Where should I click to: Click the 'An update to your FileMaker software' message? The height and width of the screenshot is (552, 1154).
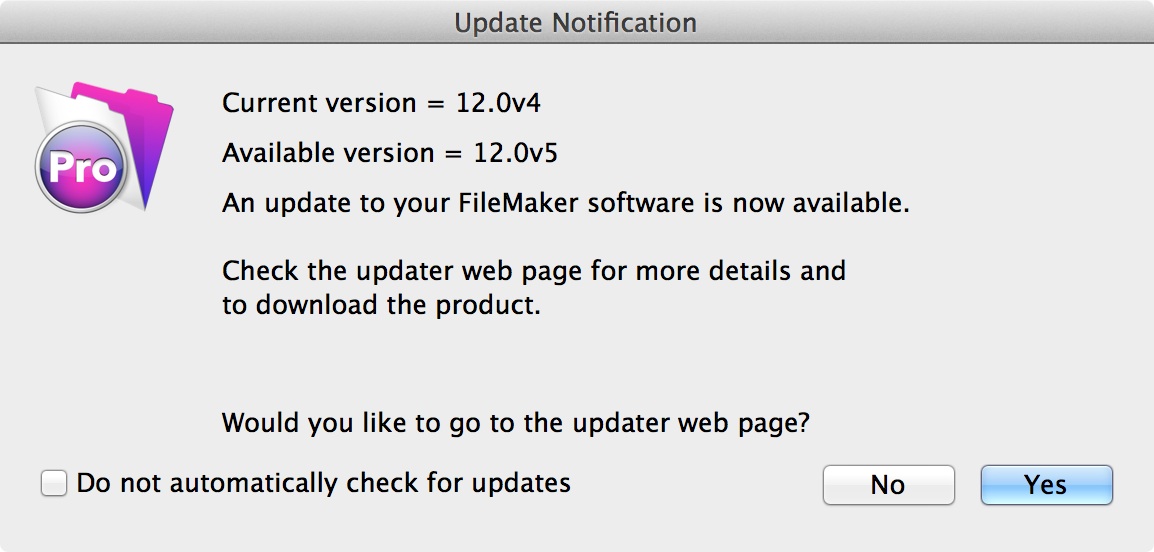pos(565,205)
